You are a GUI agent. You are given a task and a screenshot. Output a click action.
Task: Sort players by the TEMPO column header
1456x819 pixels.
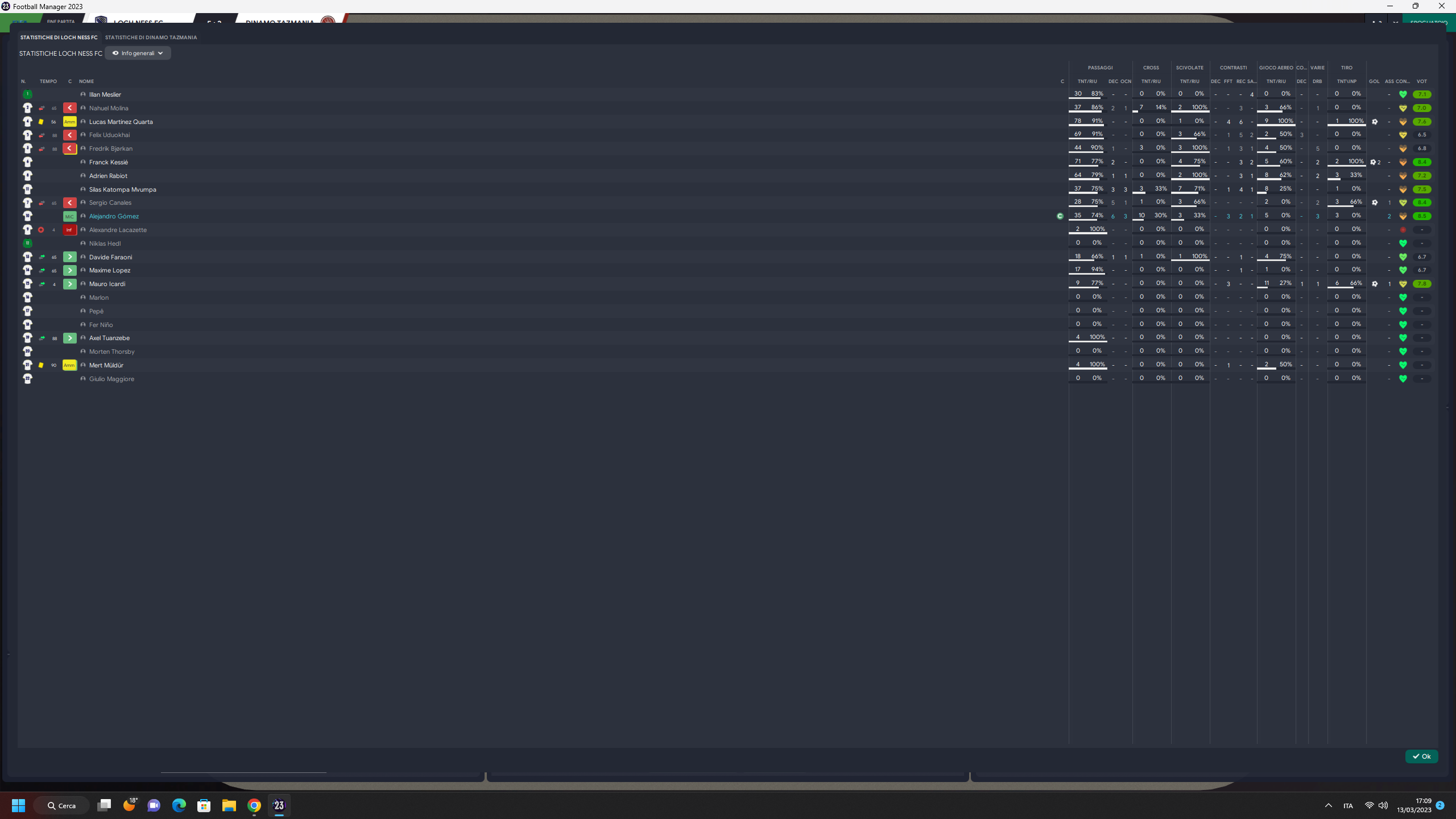[x=48, y=81]
